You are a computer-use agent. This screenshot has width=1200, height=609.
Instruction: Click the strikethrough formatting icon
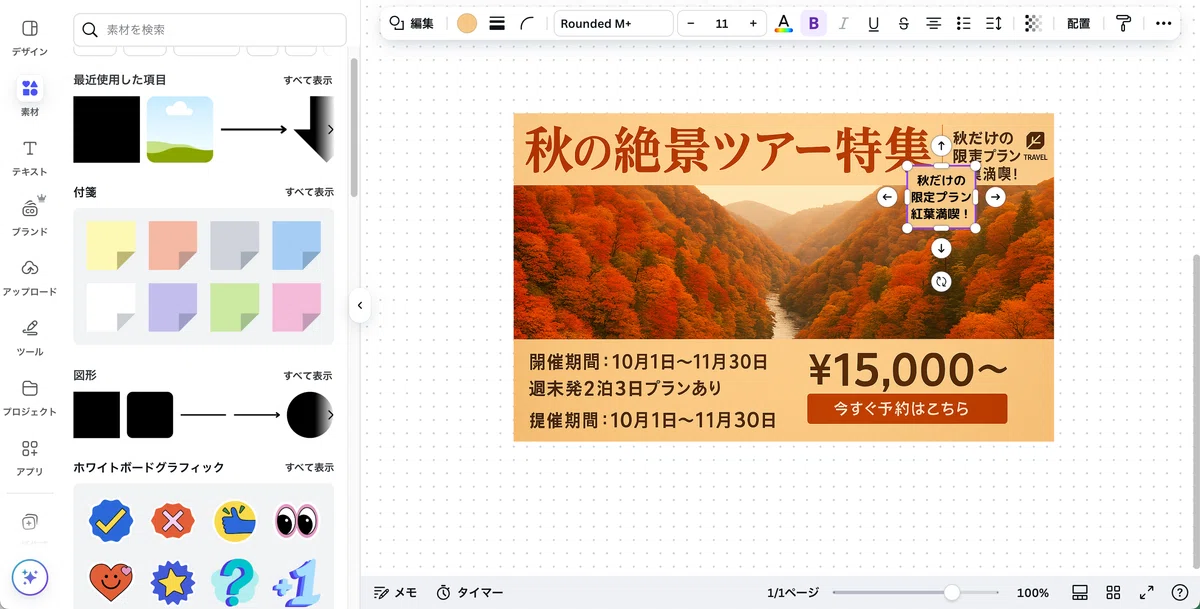[x=904, y=24]
